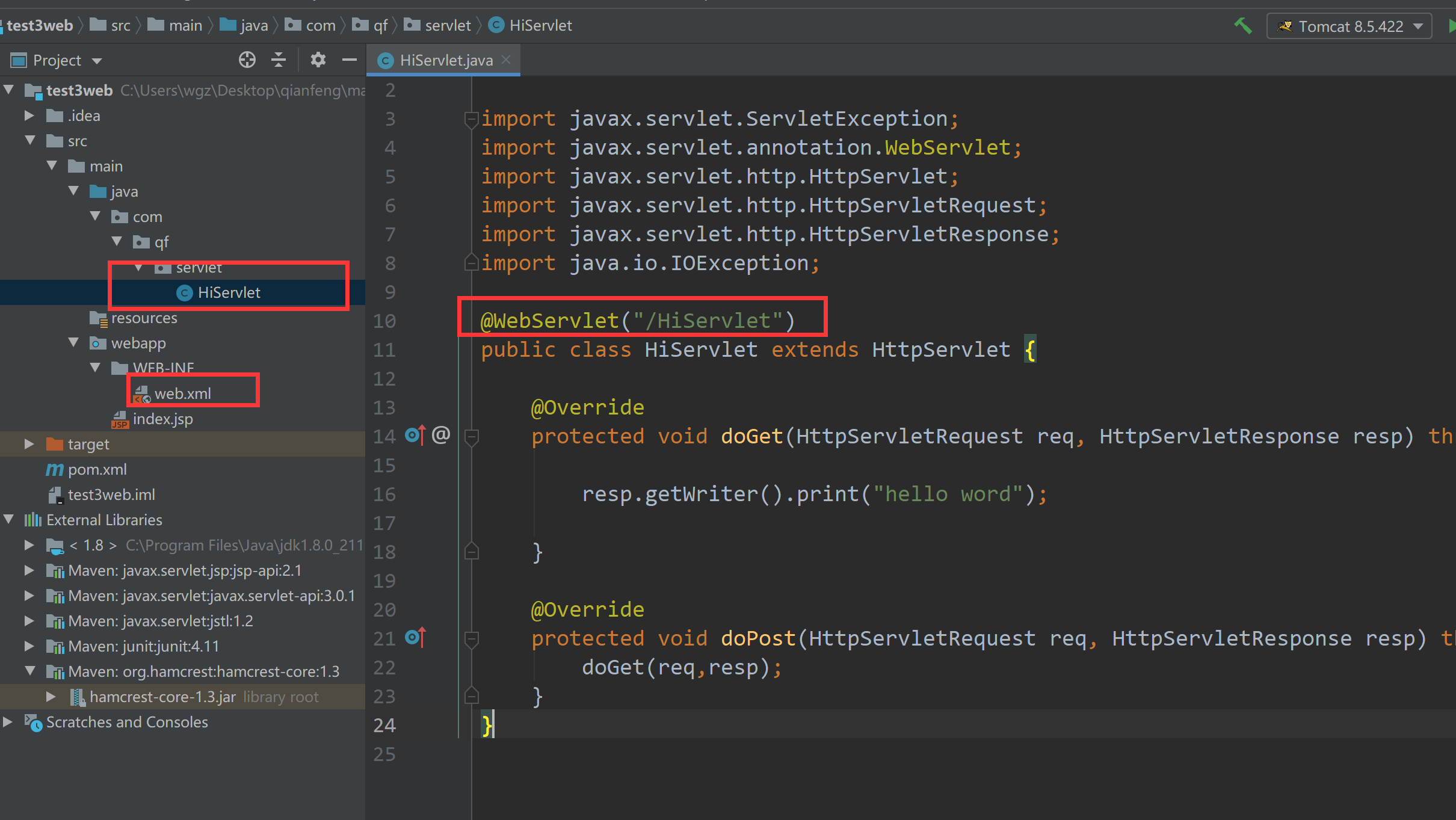Open Project panel settings gear
1456x820 pixels.
(x=318, y=60)
